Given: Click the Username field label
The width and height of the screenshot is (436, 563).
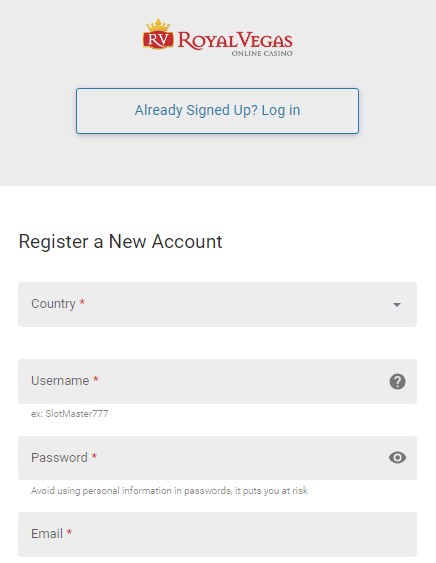Looking at the screenshot, I should (x=60, y=381).
